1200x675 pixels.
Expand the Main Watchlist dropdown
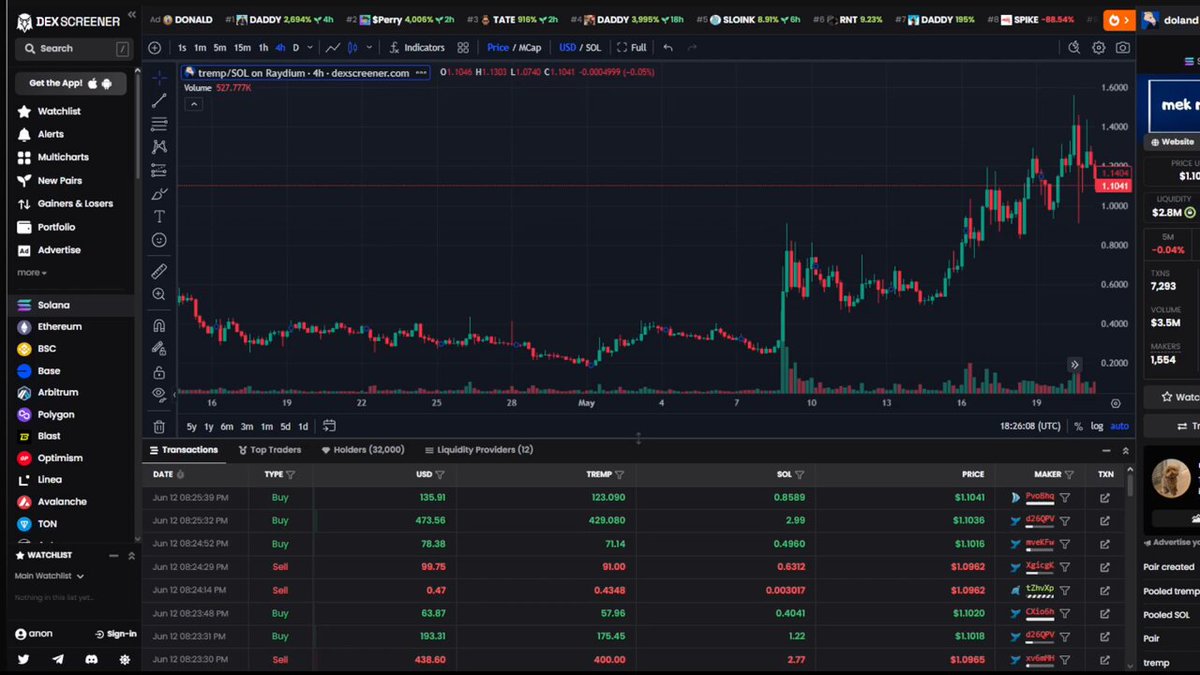tap(49, 576)
